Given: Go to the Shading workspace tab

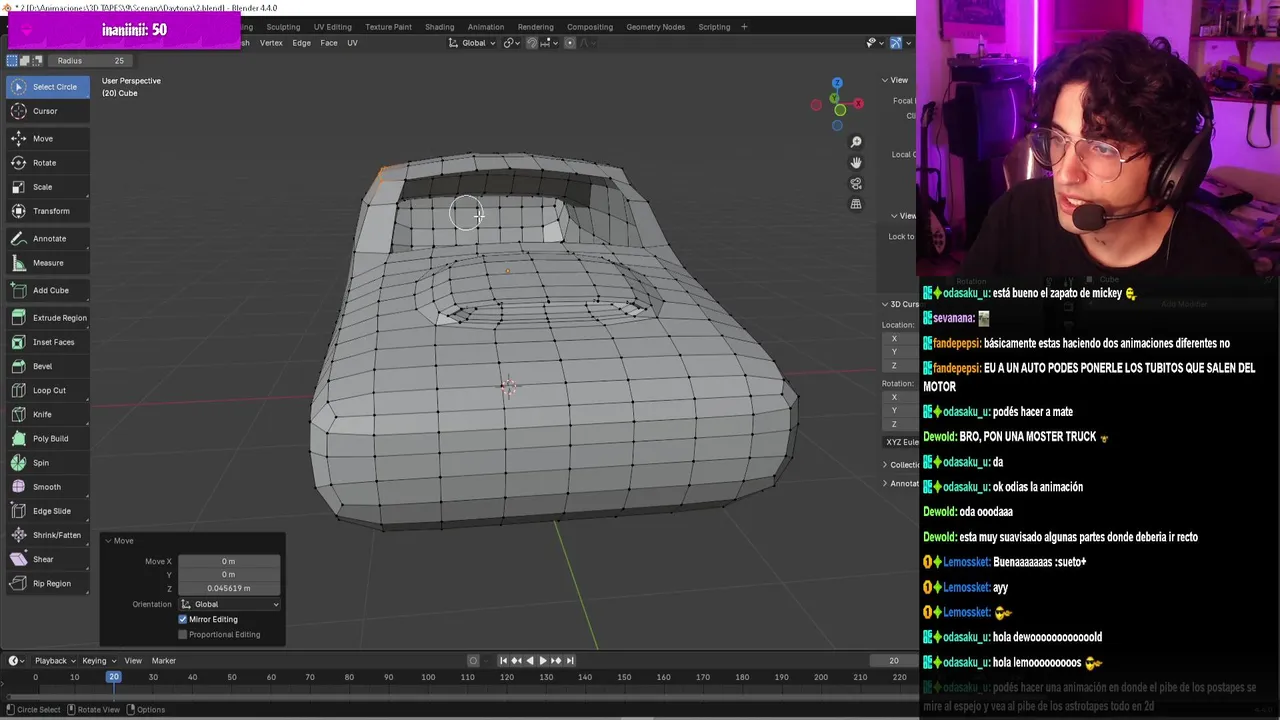Looking at the screenshot, I should [439, 27].
